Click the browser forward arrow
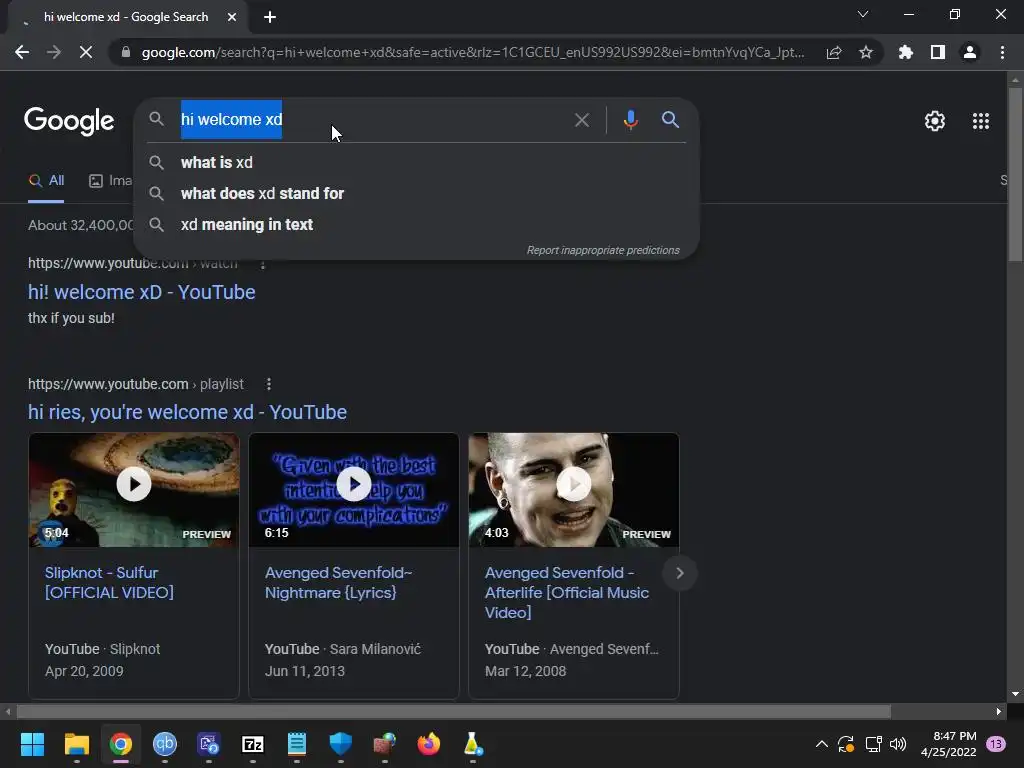The height and width of the screenshot is (768, 1024). click(x=54, y=52)
